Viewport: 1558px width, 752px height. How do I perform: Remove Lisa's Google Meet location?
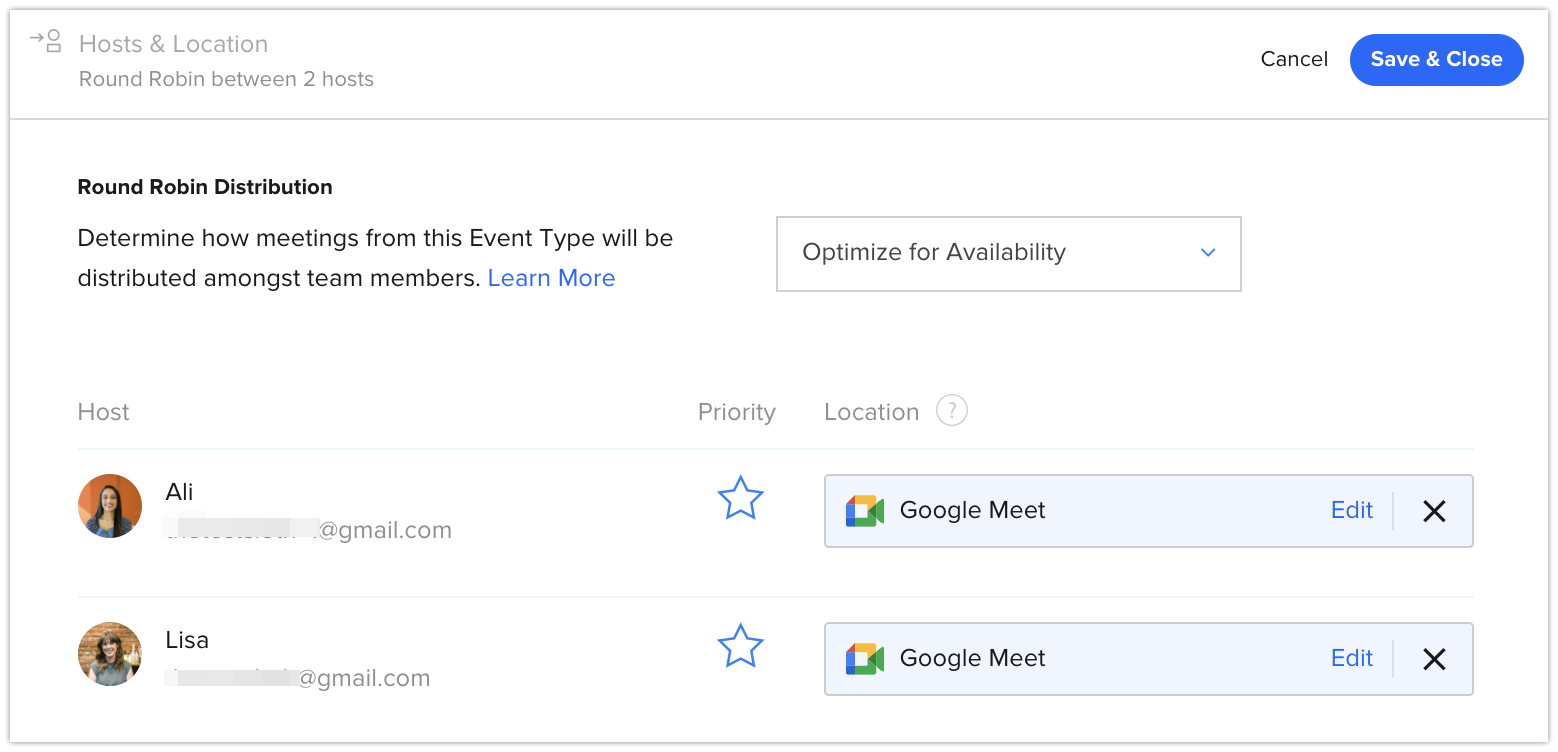(1433, 659)
